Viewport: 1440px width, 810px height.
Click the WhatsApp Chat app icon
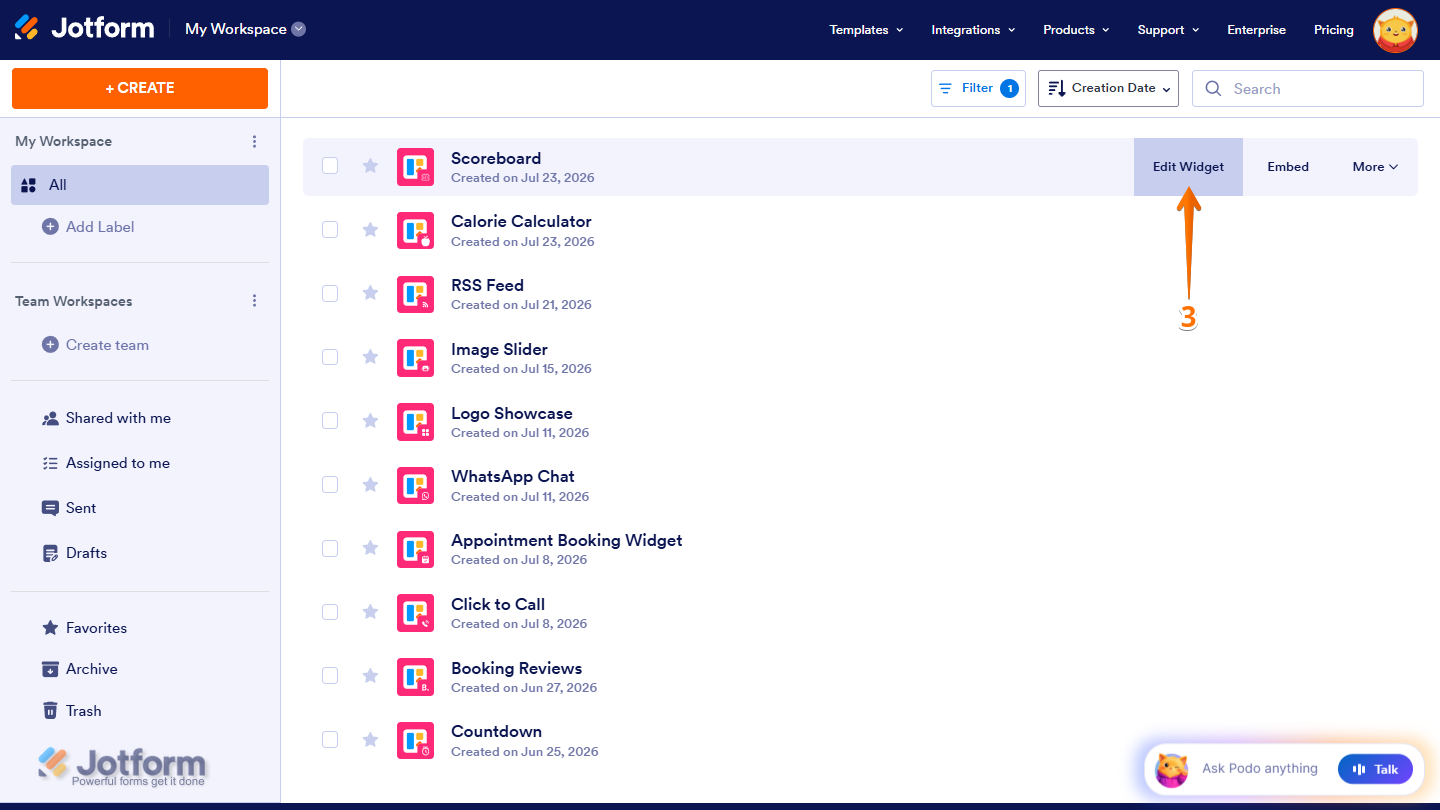415,486
